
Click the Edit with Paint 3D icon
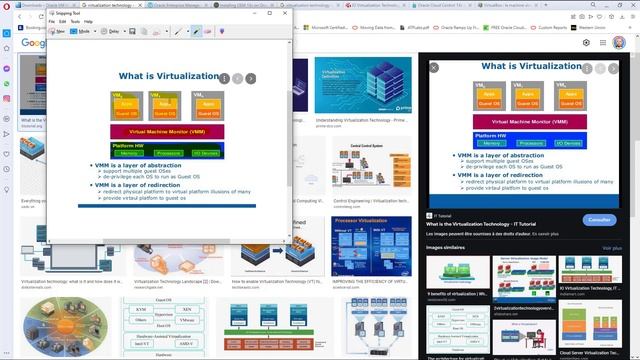tap(222, 31)
